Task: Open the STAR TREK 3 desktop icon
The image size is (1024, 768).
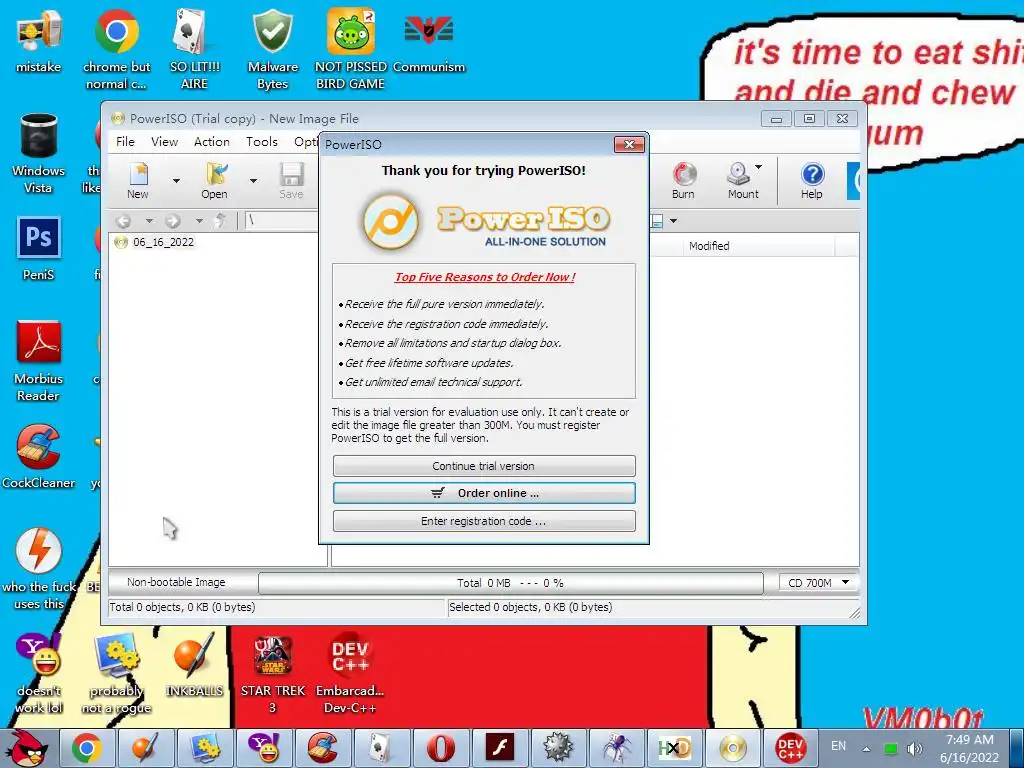Action: tap(273, 674)
